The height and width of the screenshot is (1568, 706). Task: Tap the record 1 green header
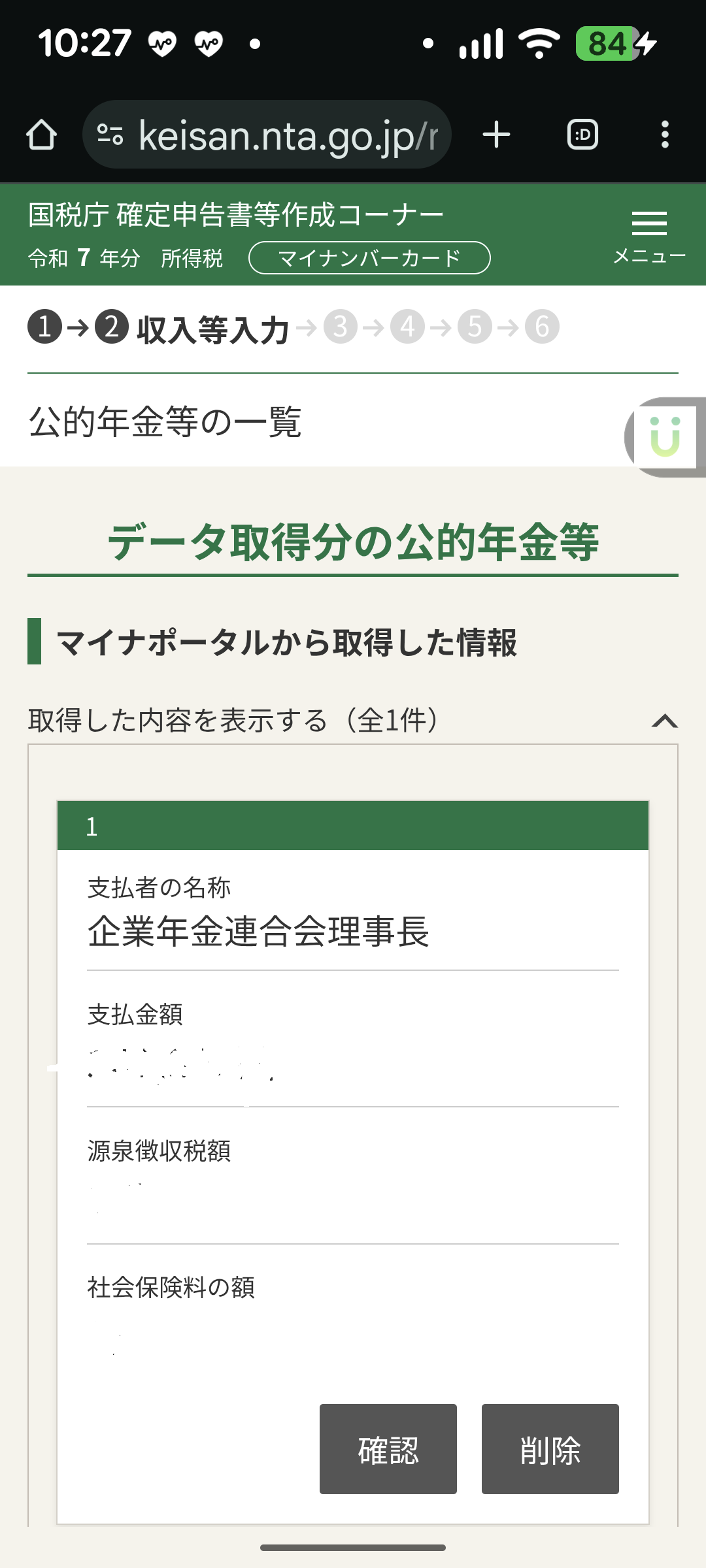click(353, 826)
